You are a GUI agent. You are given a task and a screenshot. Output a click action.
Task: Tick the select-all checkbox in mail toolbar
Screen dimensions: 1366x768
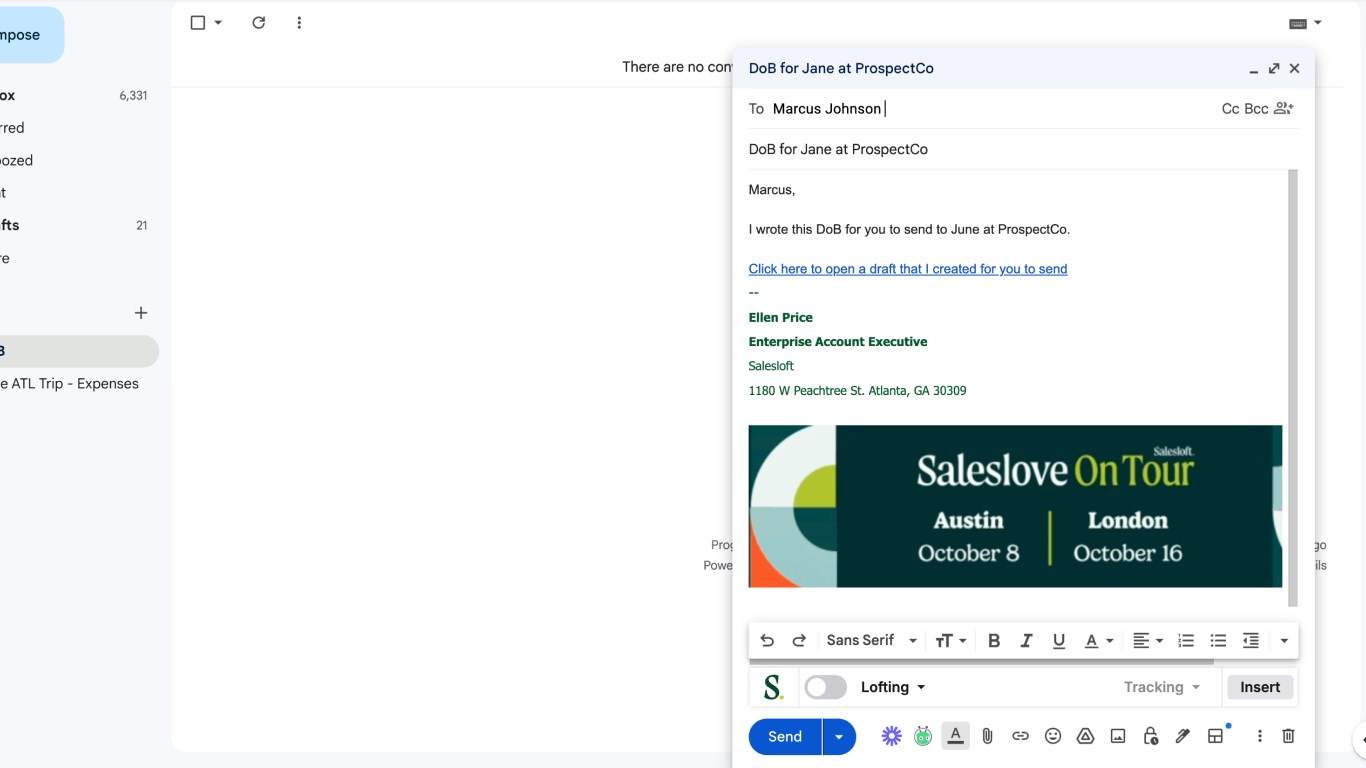(x=198, y=22)
